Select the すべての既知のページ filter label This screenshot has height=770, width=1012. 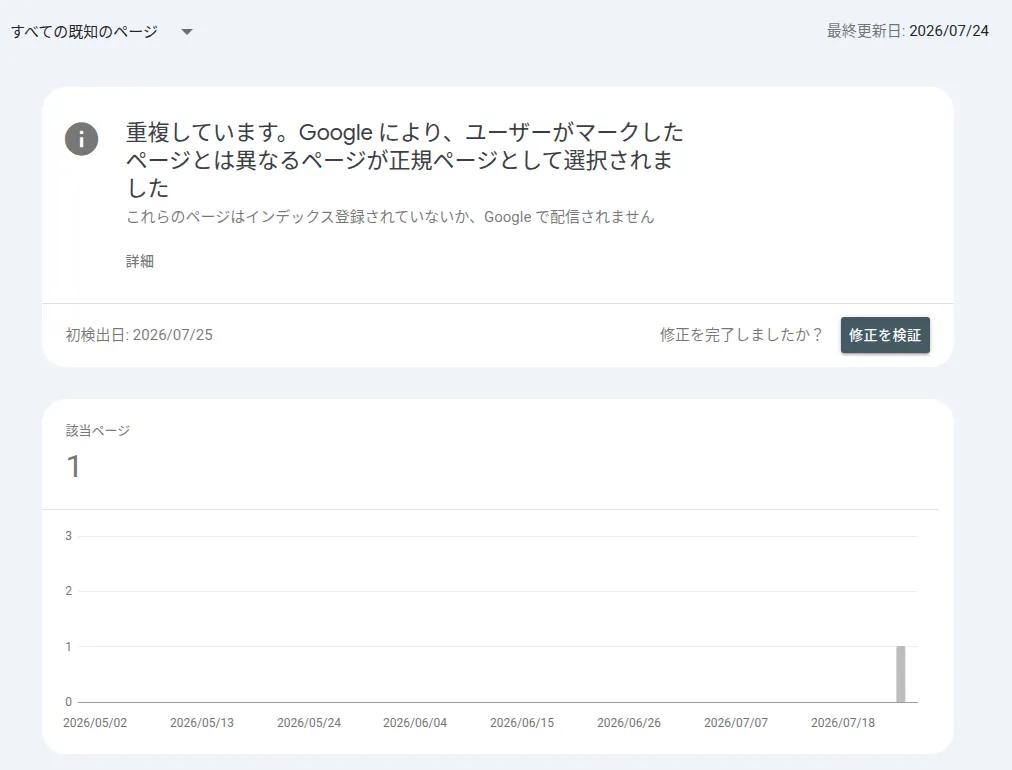tap(84, 32)
